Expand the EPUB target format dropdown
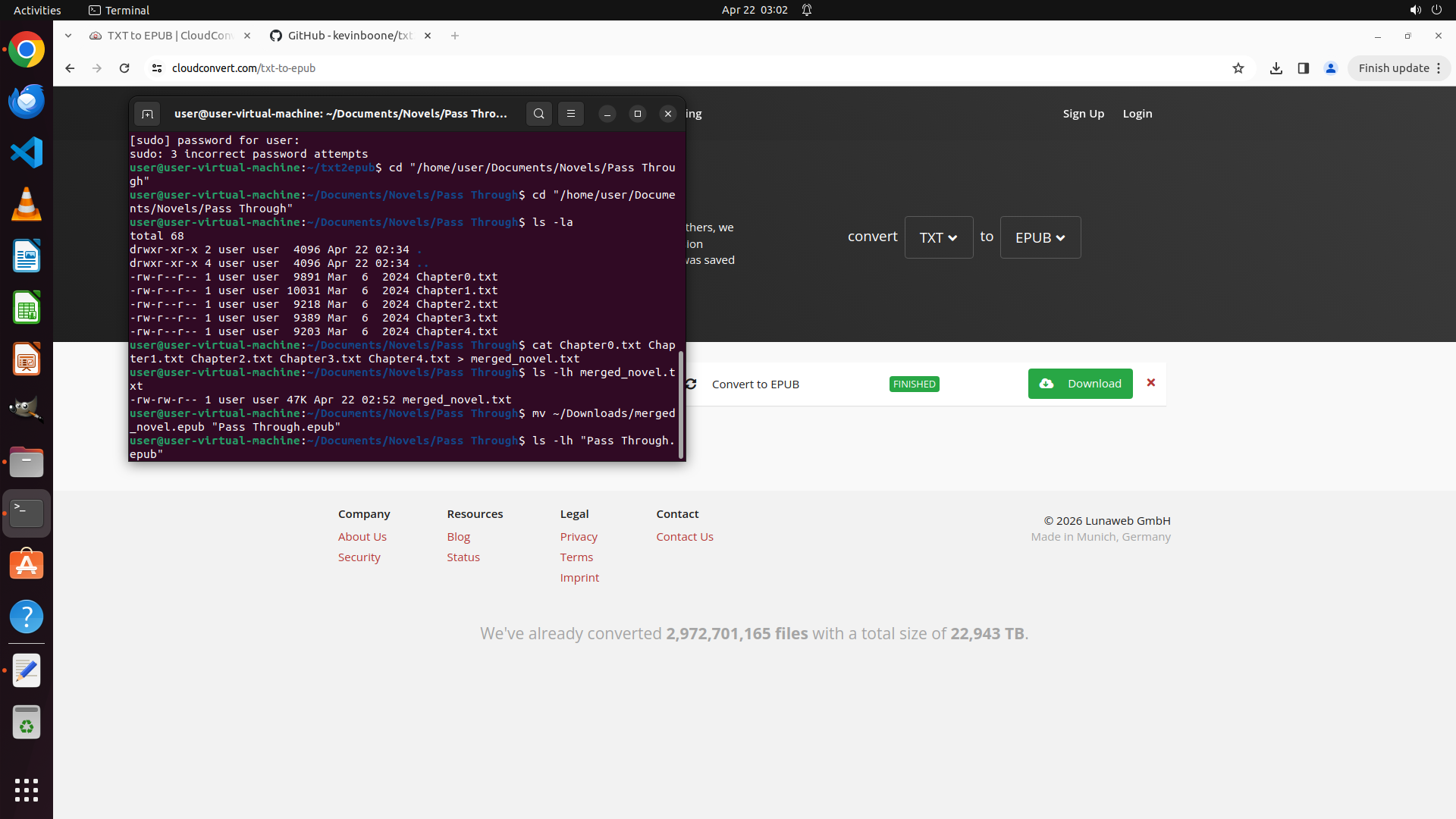The image size is (1456, 819). [1040, 237]
